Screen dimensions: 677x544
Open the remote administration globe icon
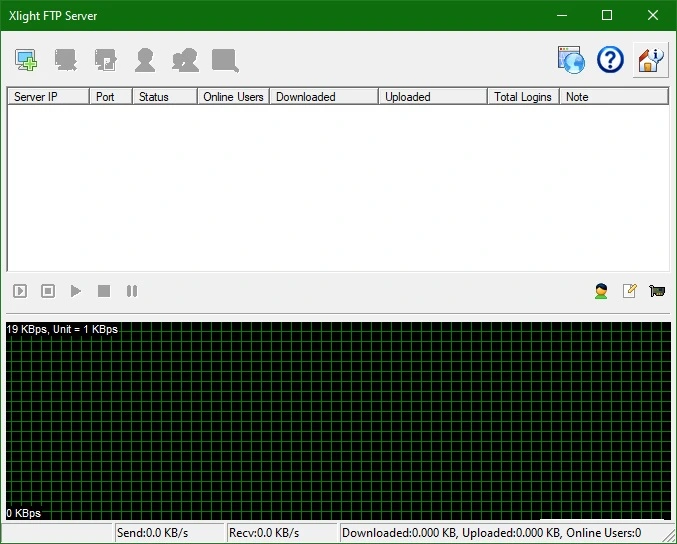pyautogui.click(x=571, y=60)
